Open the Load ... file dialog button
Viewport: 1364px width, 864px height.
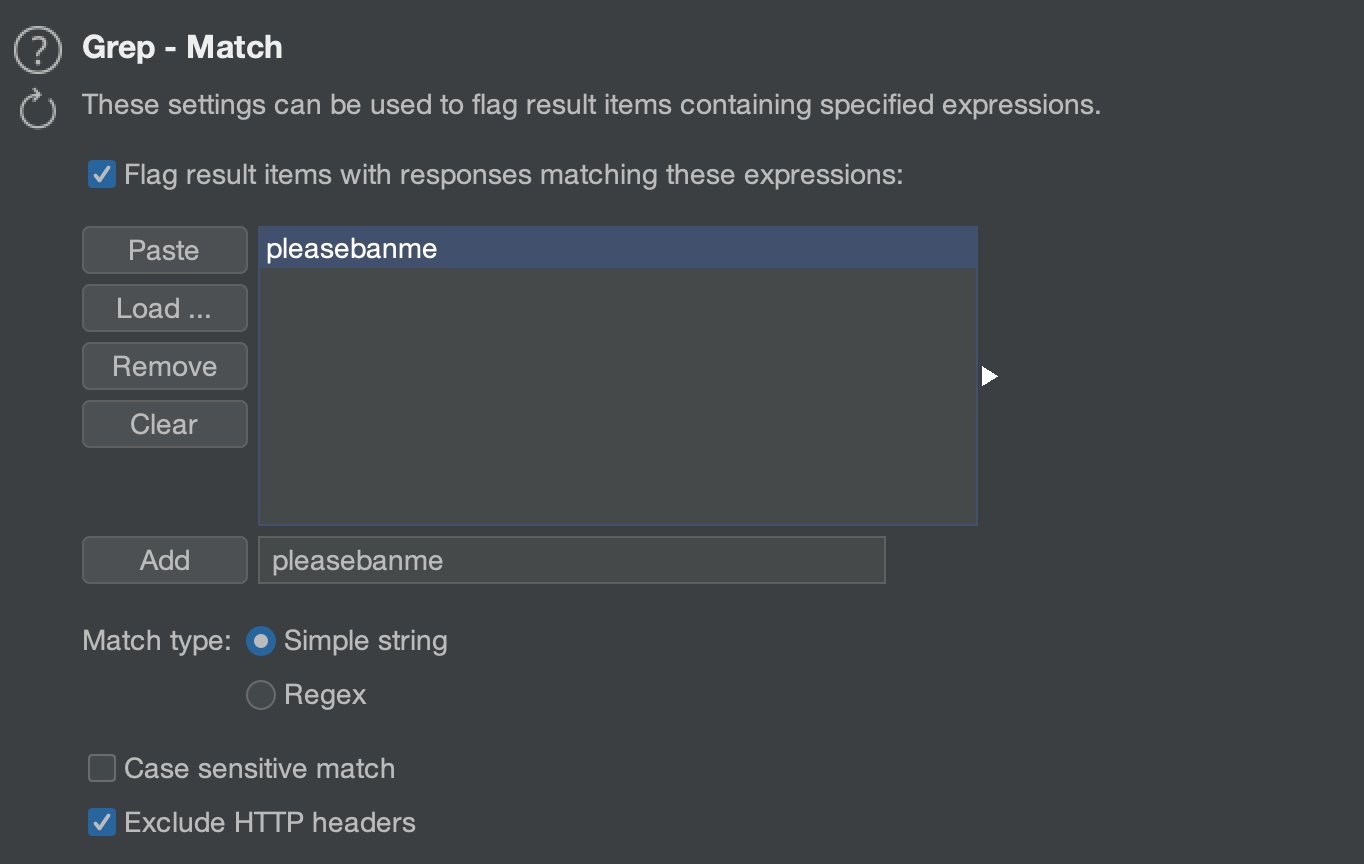[165, 308]
